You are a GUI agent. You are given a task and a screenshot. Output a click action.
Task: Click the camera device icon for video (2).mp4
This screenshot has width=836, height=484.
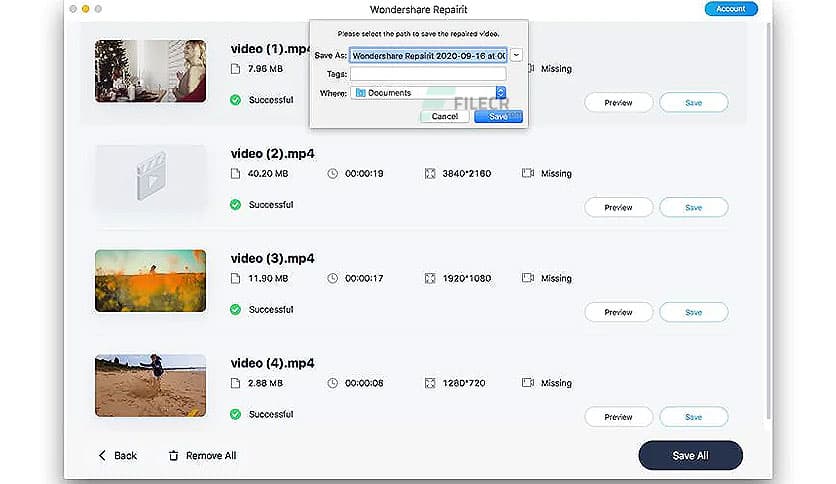(x=528, y=173)
